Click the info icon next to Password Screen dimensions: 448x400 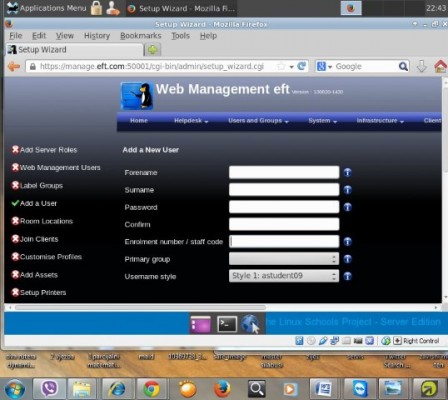[348, 207]
